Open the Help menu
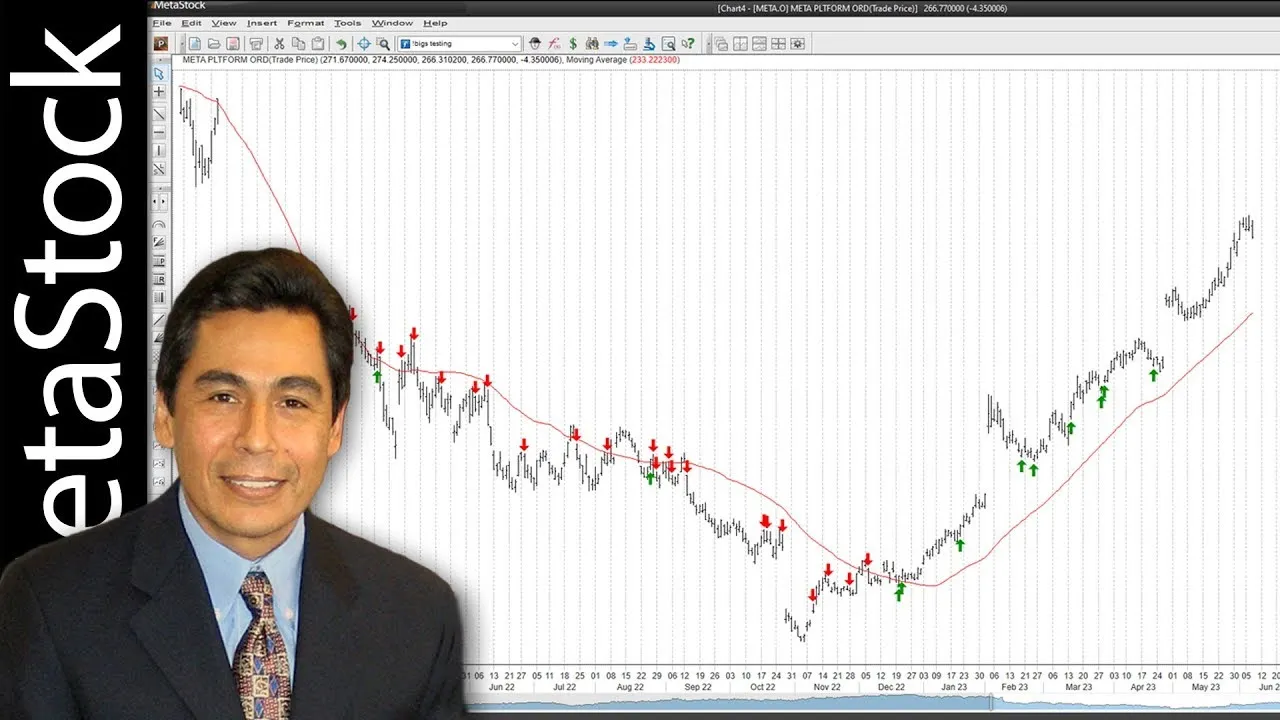 435,23
